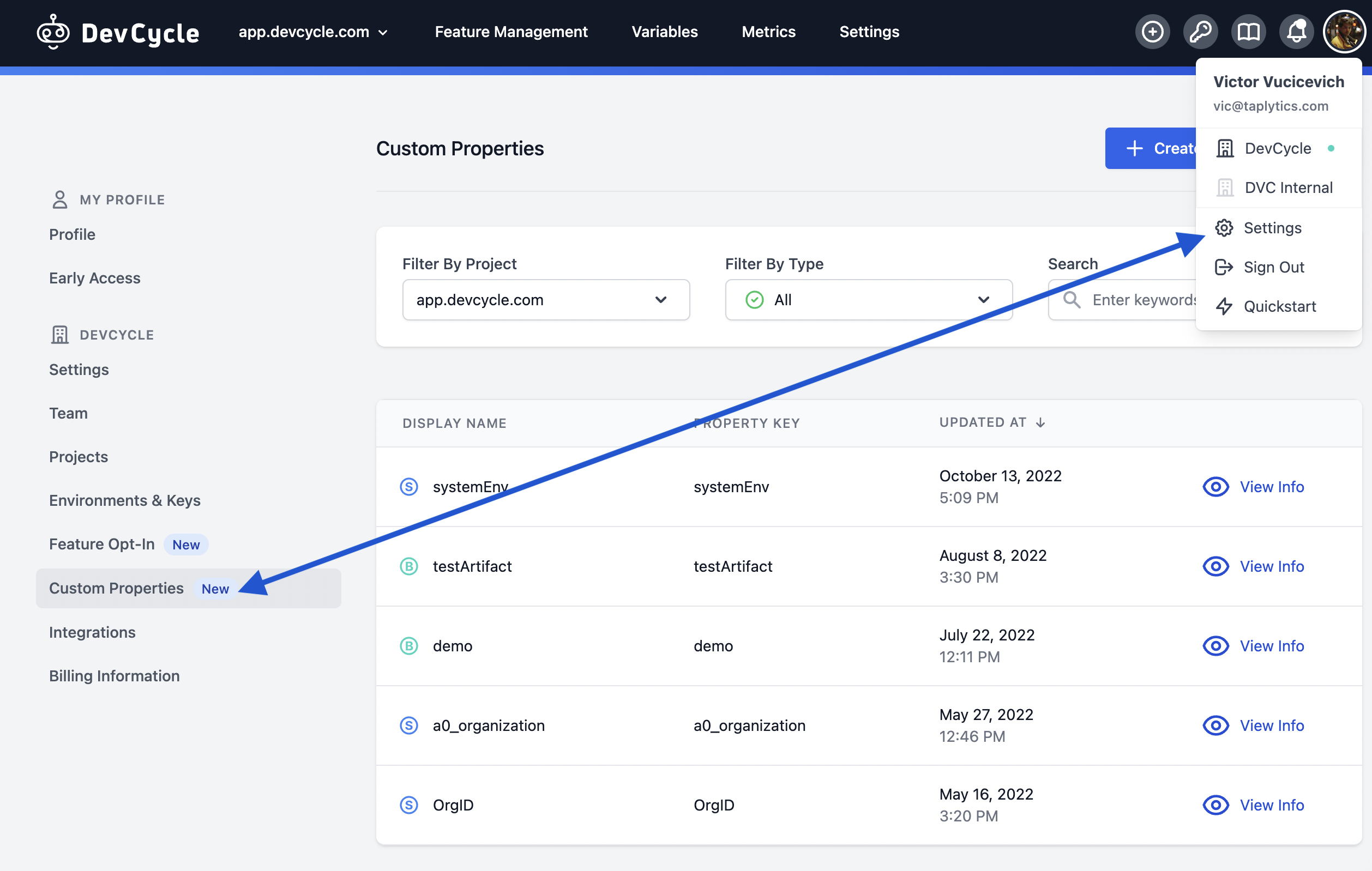Click the green B badge beside testArtifact
Image resolution: width=1372 pixels, height=871 pixels.
[408, 566]
